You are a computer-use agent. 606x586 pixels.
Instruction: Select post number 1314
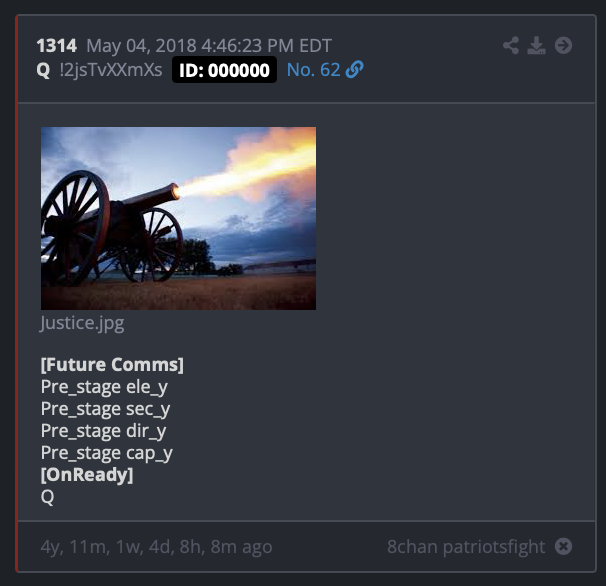pyautogui.click(x=56, y=46)
